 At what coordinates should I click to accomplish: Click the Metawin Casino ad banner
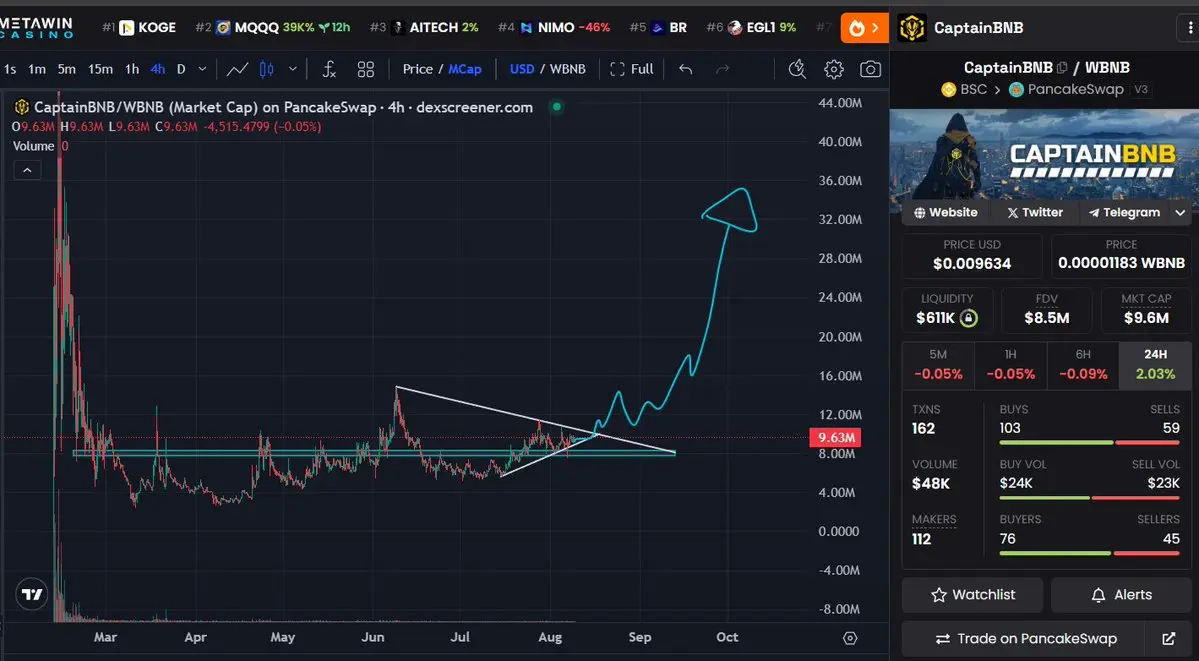coord(37,28)
